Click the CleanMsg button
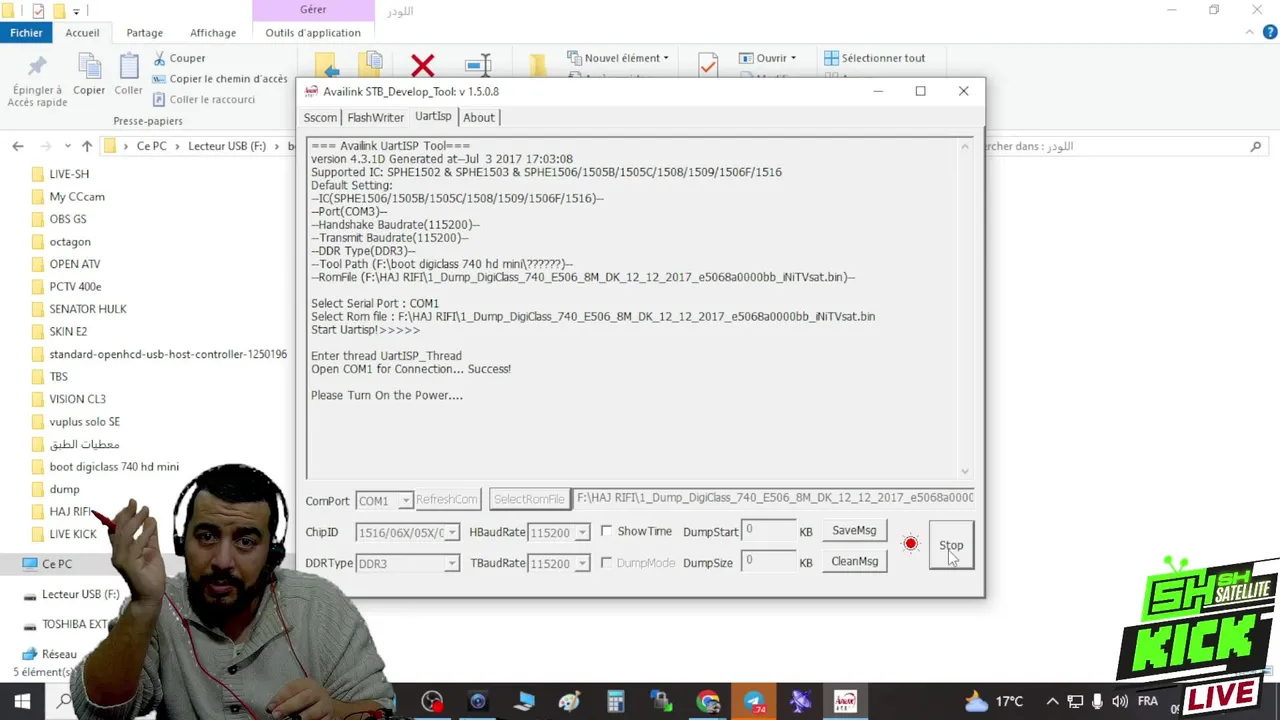This screenshot has width=1280, height=720. click(854, 561)
